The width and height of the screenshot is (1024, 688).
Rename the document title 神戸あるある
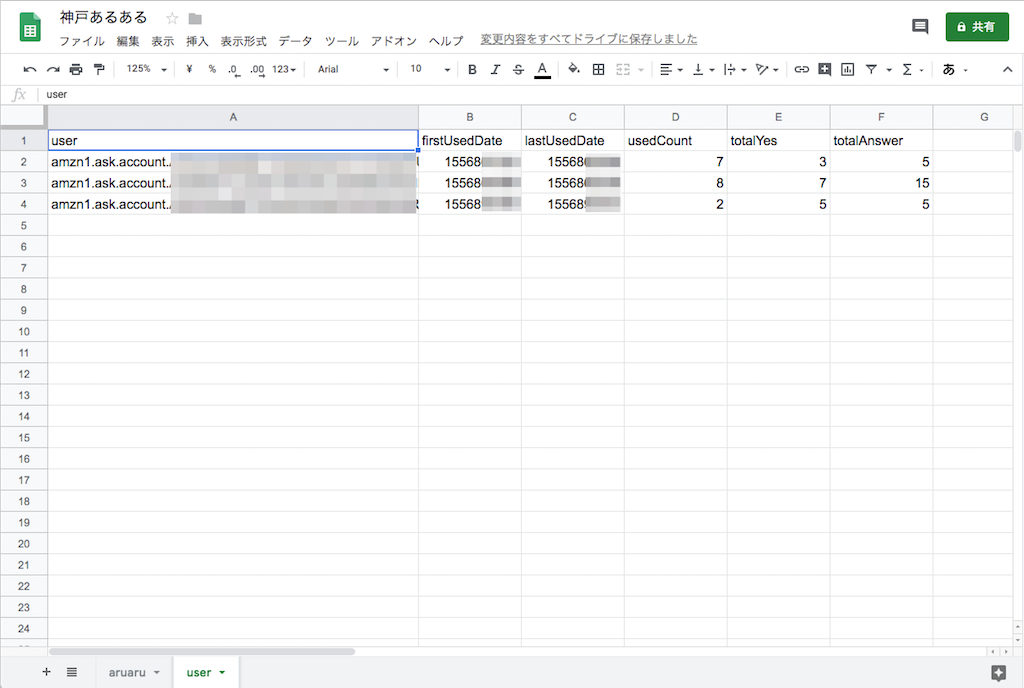(104, 18)
